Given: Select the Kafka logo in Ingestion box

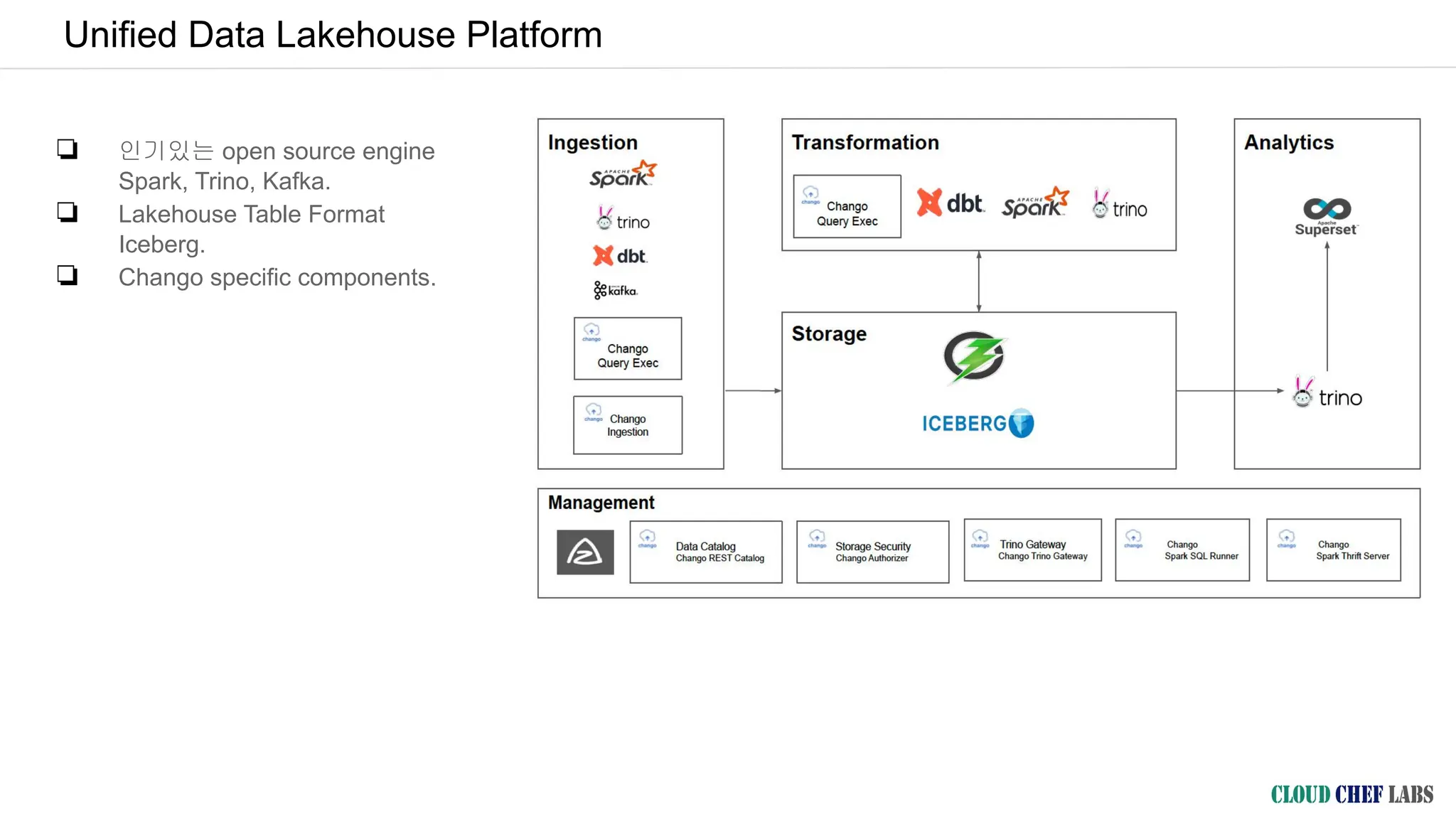Looking at the screenshot, I should (x=616, y=290).
